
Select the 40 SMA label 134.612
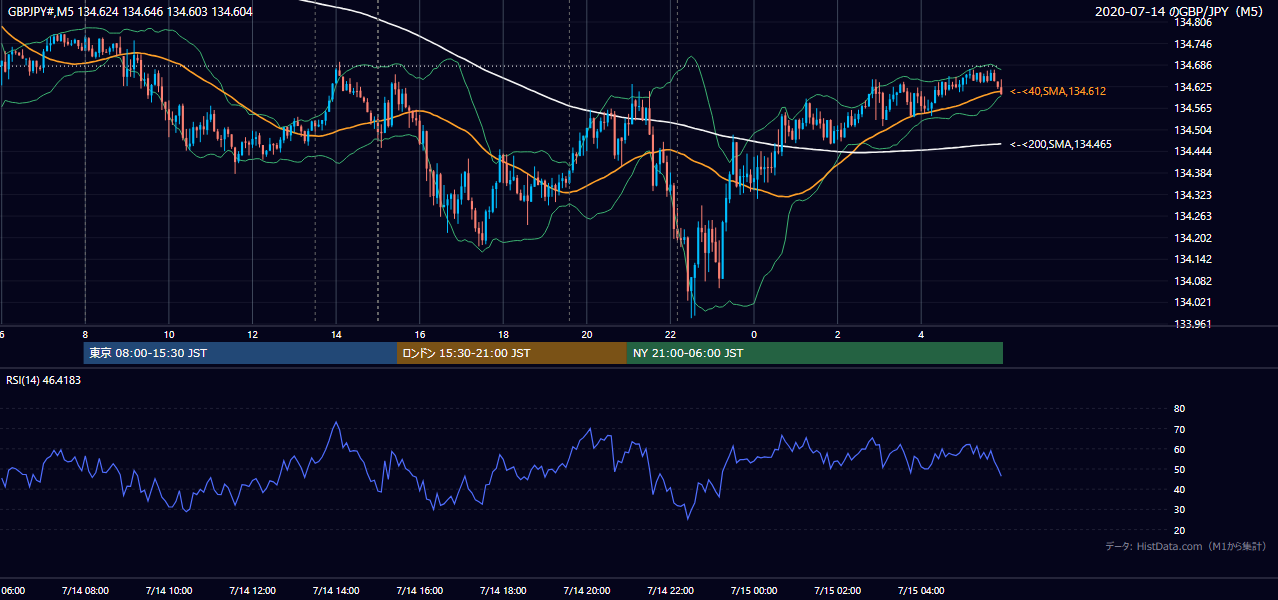(1057, 91)
